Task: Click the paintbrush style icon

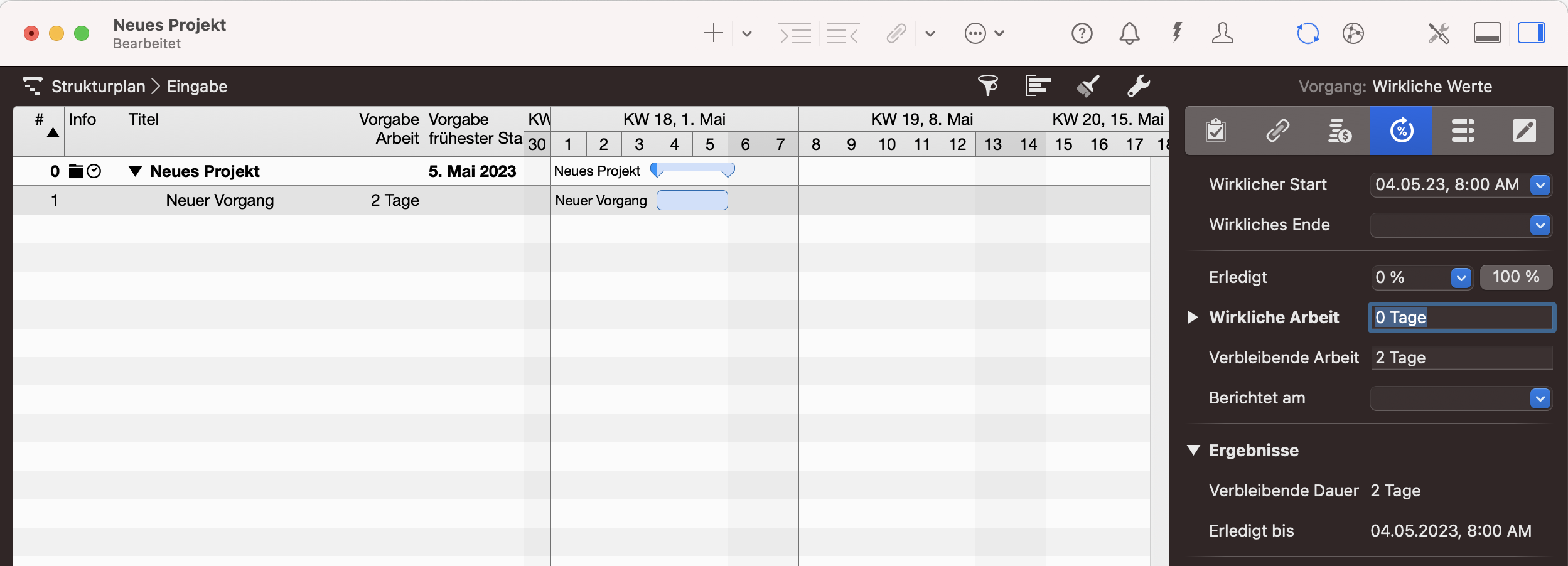Action: pyautogui.click(x=1088, y=86)
